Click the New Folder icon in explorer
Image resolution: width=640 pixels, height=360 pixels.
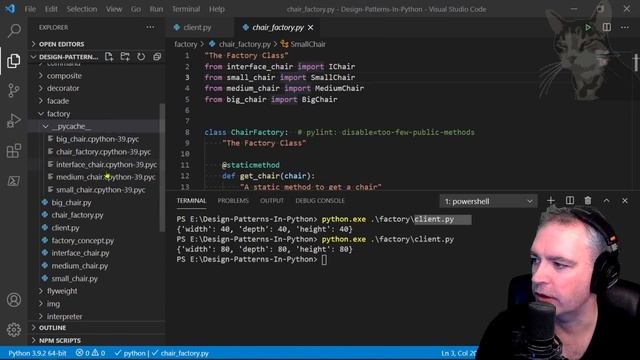tap(125, 57)
